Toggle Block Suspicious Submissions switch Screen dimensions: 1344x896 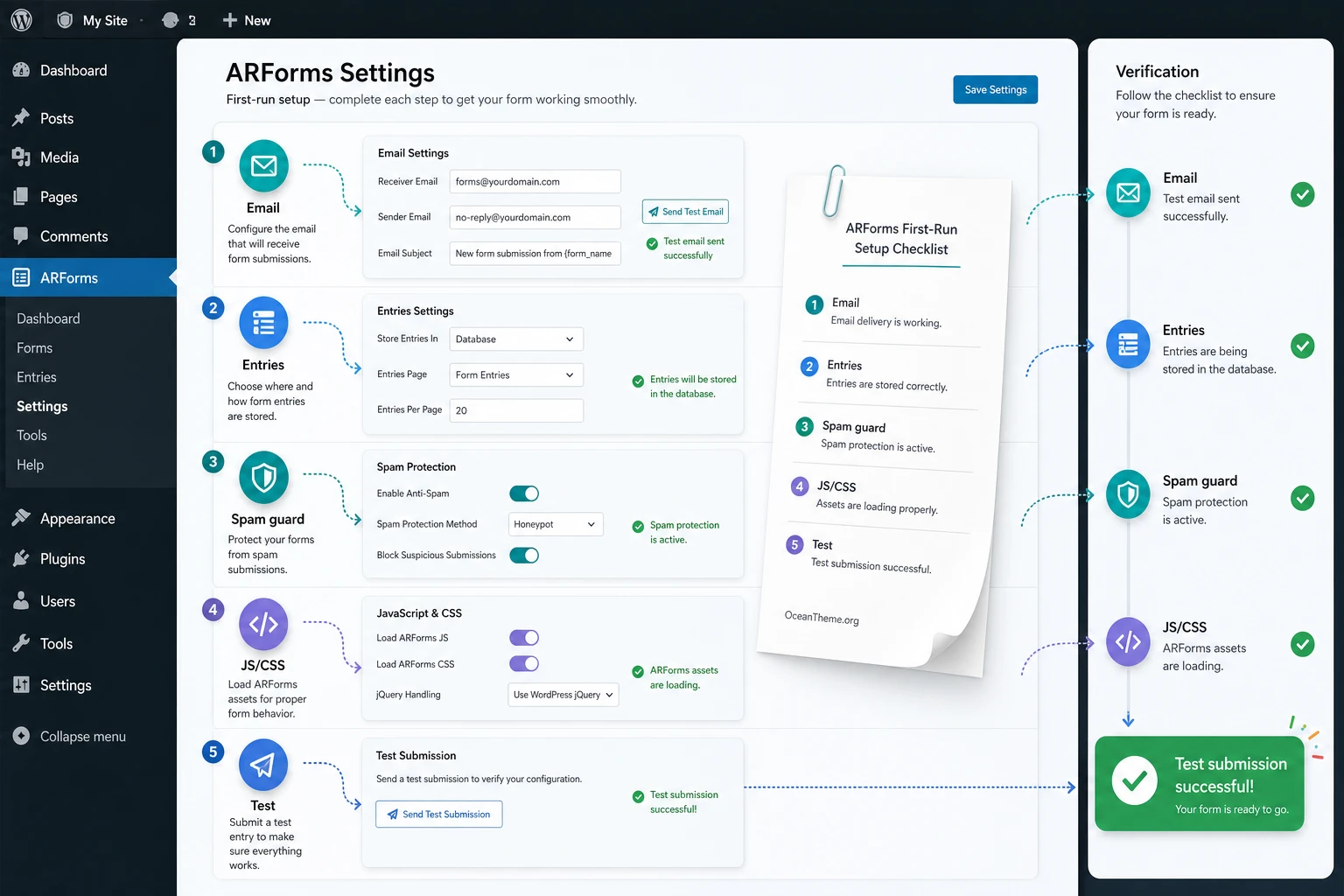click(x=524, y=555)
